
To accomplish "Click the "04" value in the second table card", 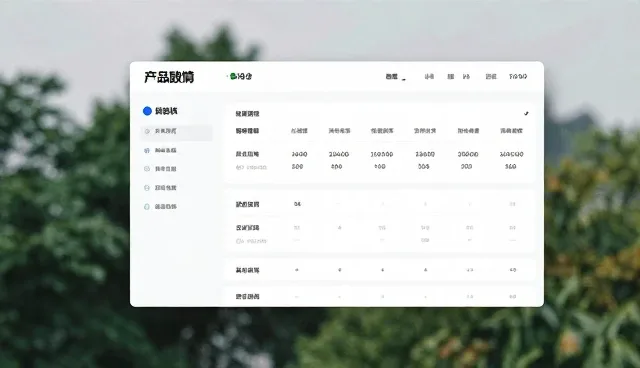I will pos(297,204).
